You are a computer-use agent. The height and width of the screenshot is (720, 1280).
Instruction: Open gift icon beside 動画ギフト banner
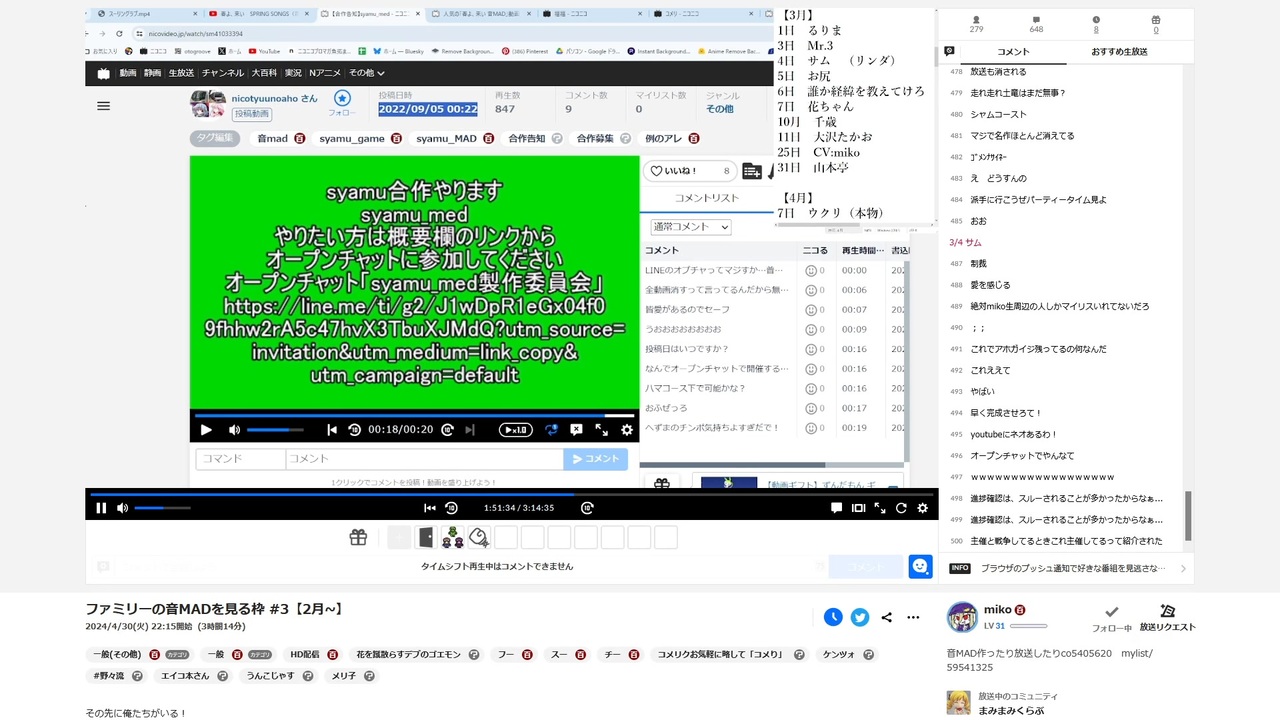pos(662,483)
